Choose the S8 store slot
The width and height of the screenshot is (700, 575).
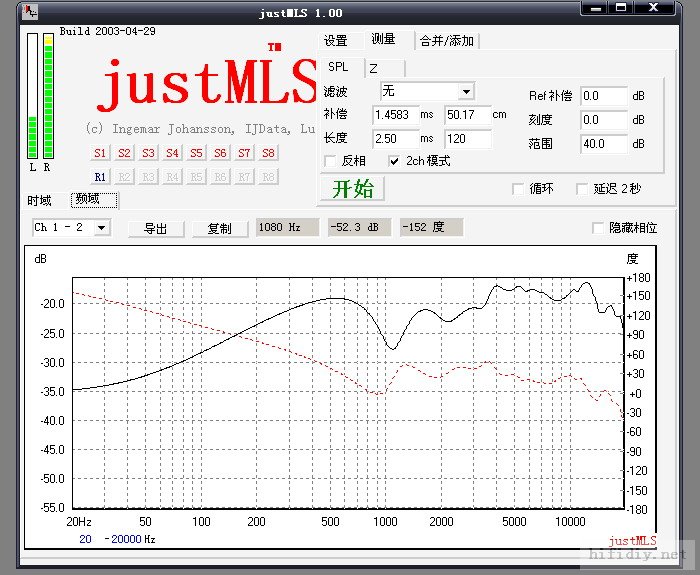click(x=268, y=153)
